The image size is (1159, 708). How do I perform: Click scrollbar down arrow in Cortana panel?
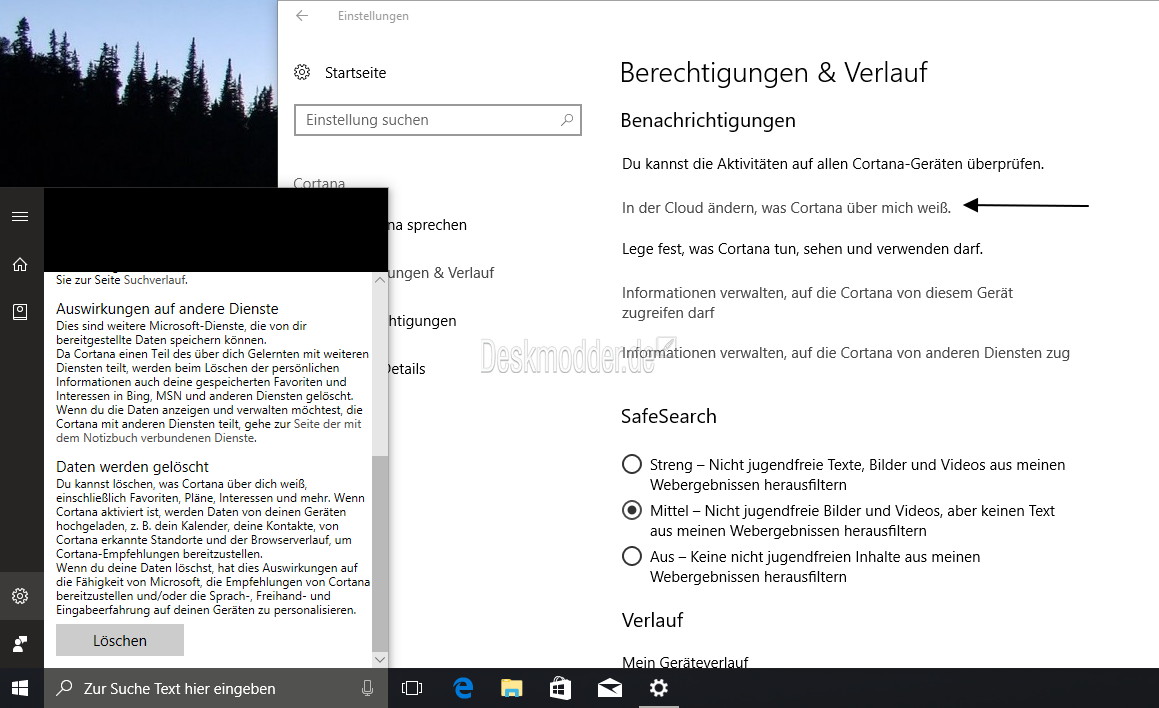(380, 659)
